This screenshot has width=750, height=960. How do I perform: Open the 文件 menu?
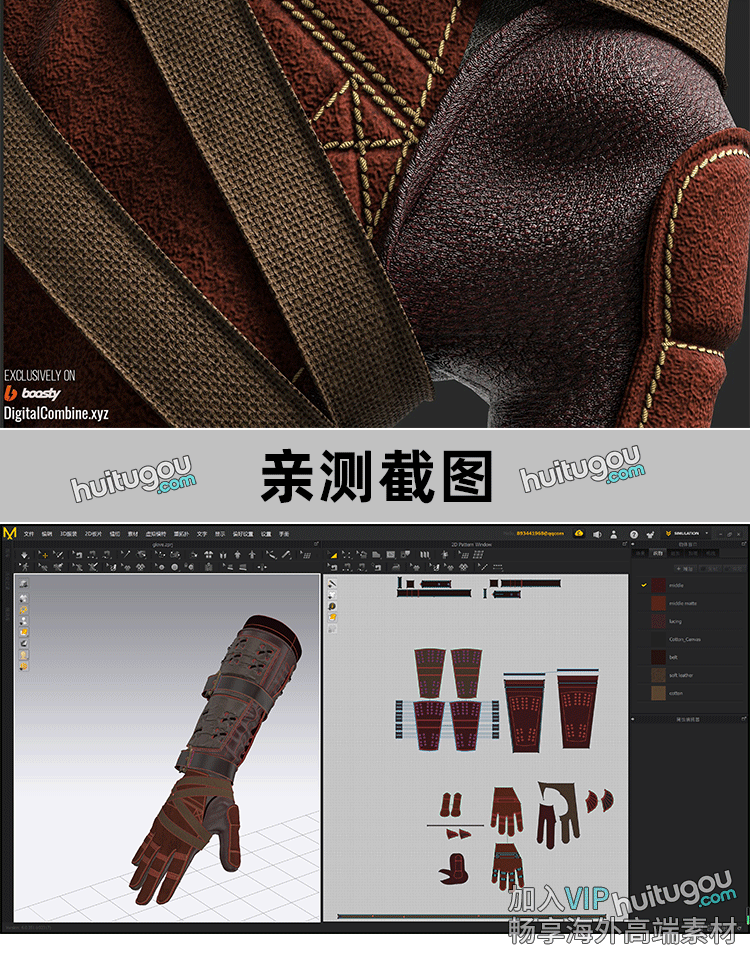pos(29,534)
